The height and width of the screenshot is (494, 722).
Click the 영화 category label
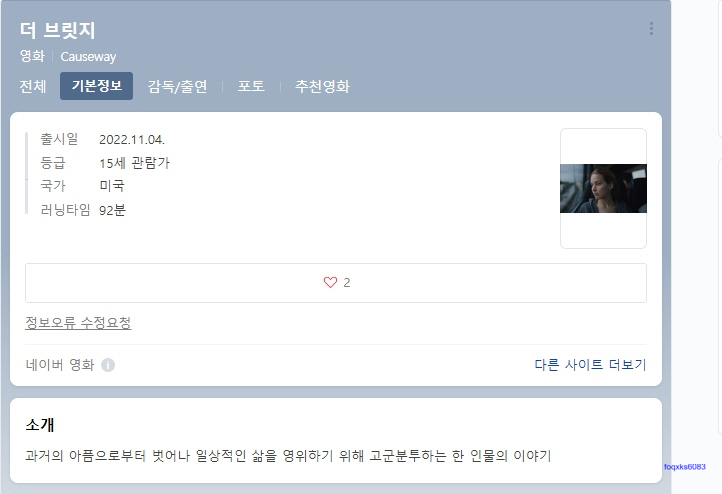[32, 56]
